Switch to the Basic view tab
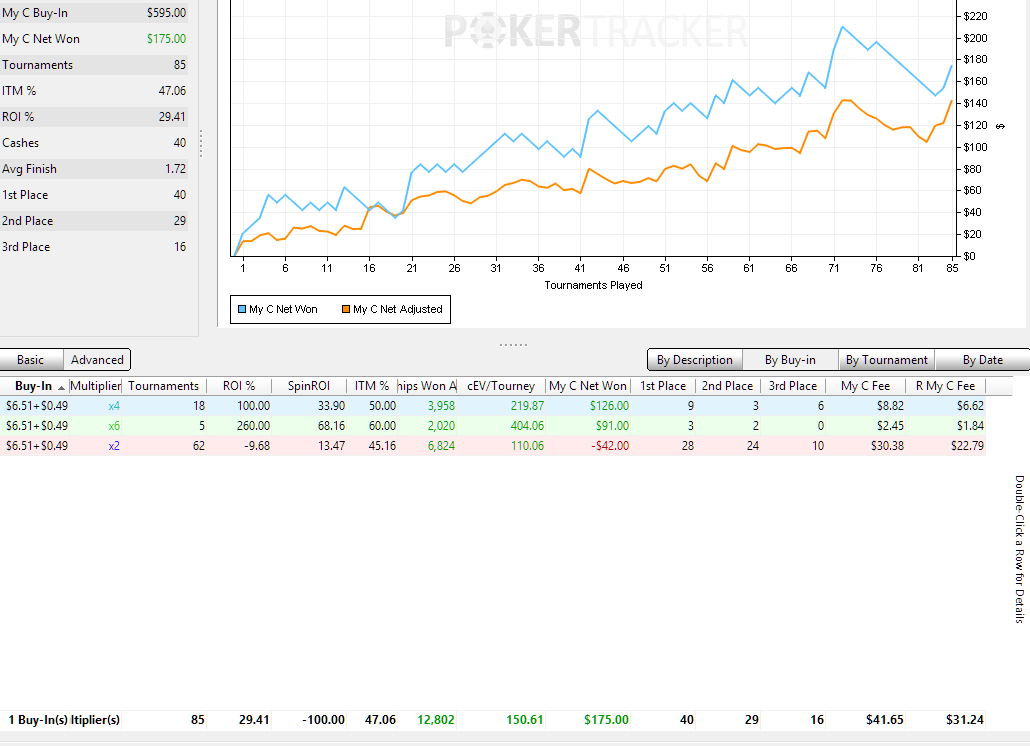The height and width of the screenshot is (746, 1030). click(x=31, y=360)
